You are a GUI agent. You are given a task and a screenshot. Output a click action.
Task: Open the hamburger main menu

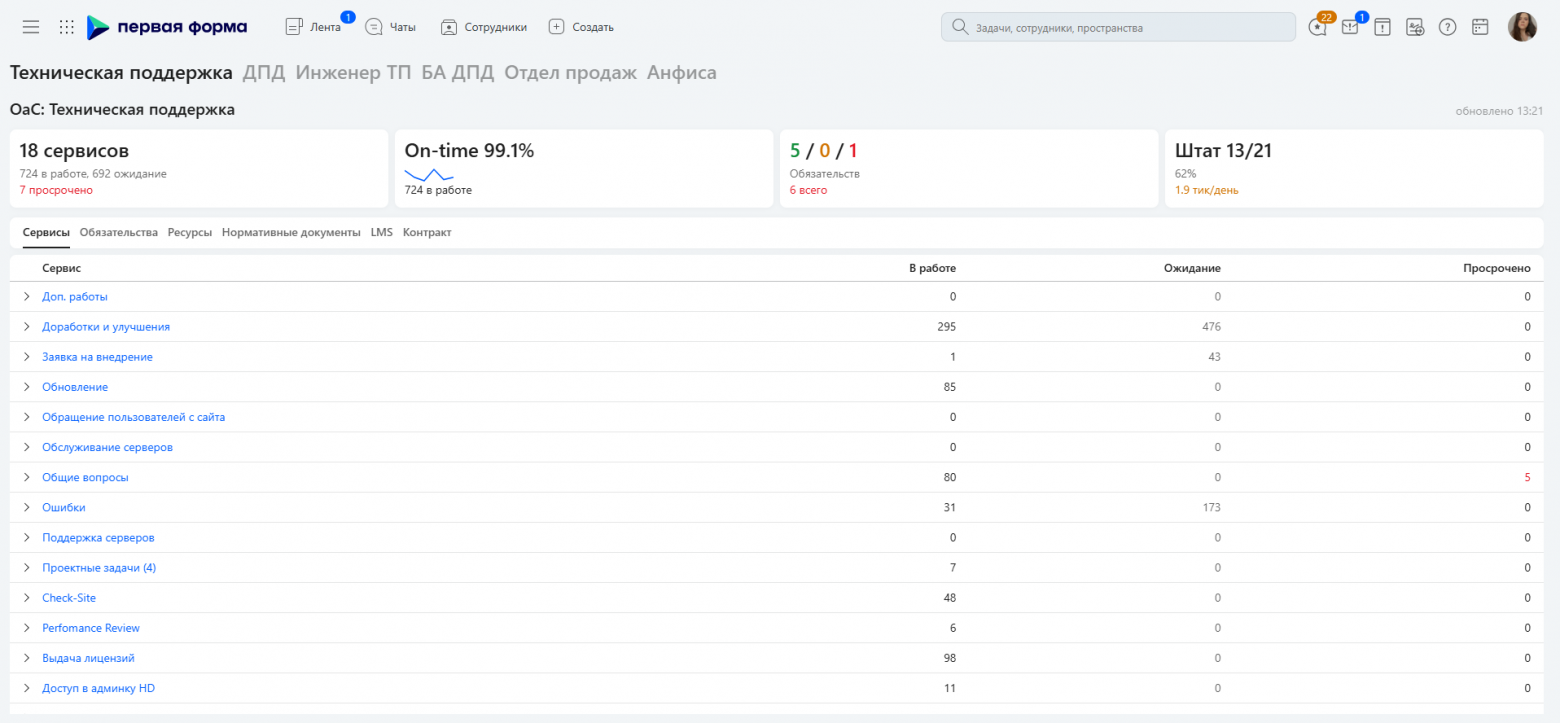point(31,27)
